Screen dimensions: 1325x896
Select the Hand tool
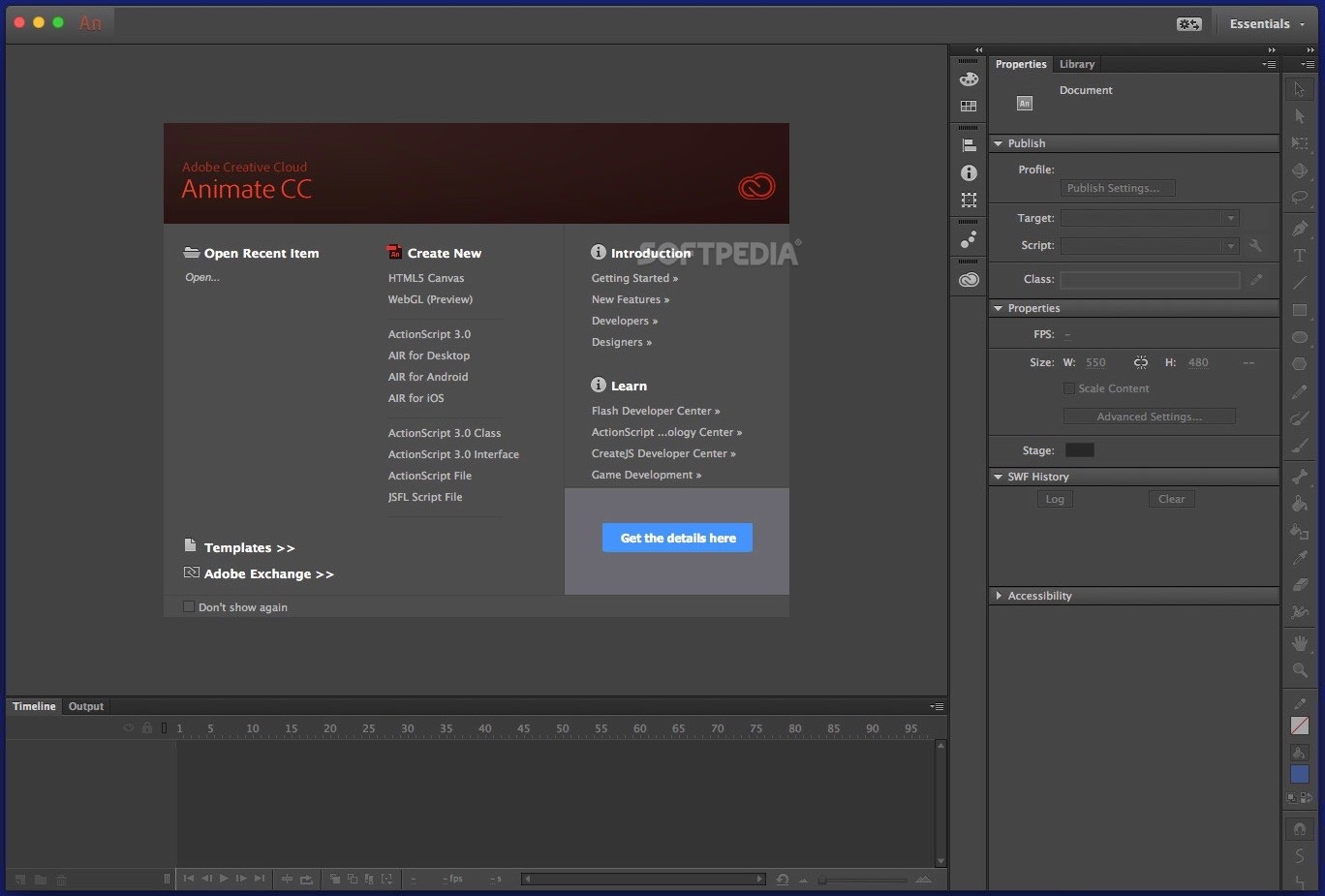pos(1300,643)
